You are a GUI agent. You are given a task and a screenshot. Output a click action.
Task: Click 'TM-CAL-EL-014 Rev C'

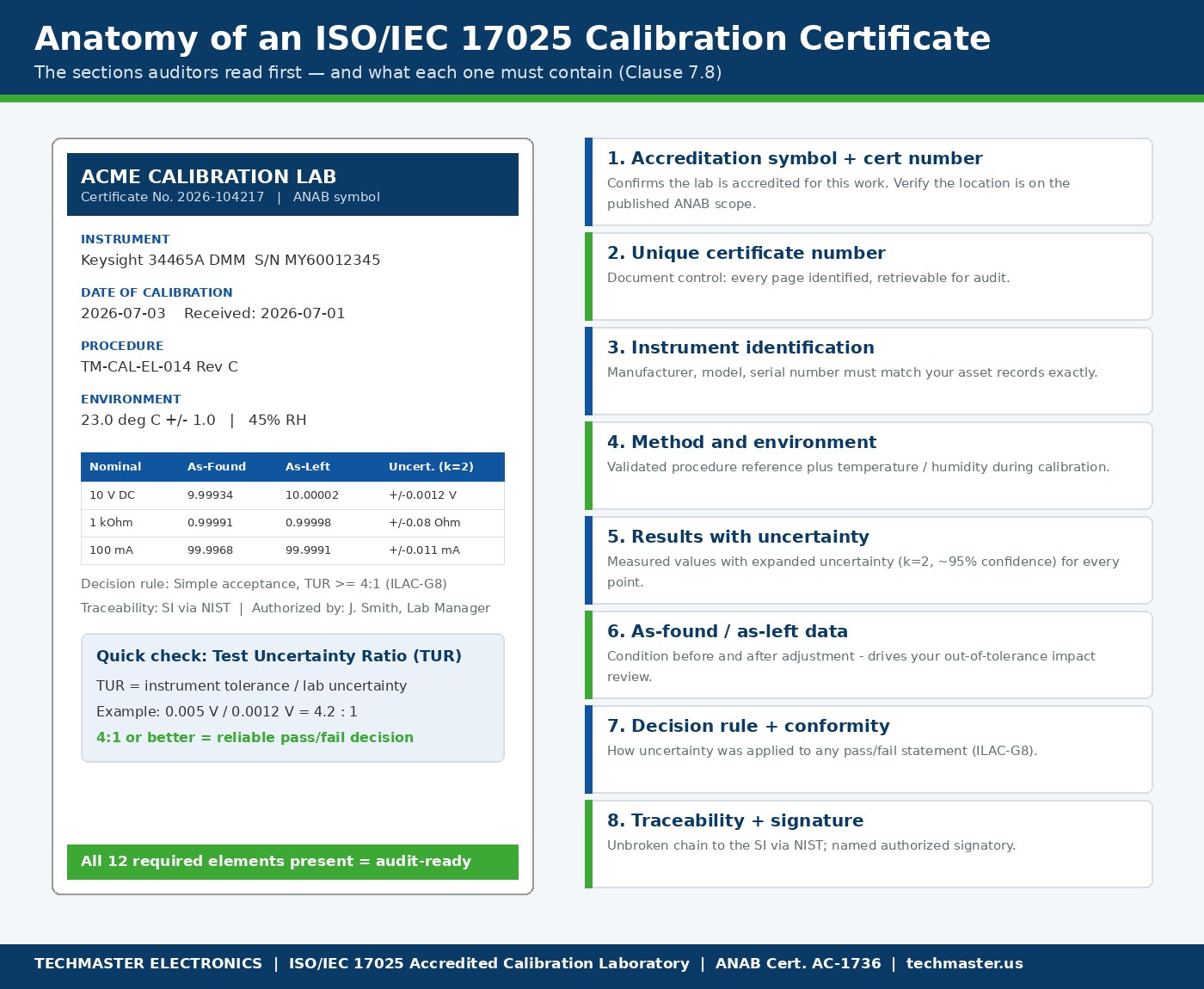point(159,366)
